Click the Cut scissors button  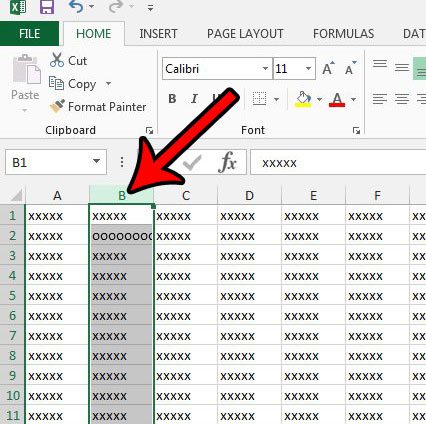(x=68, y=60)
